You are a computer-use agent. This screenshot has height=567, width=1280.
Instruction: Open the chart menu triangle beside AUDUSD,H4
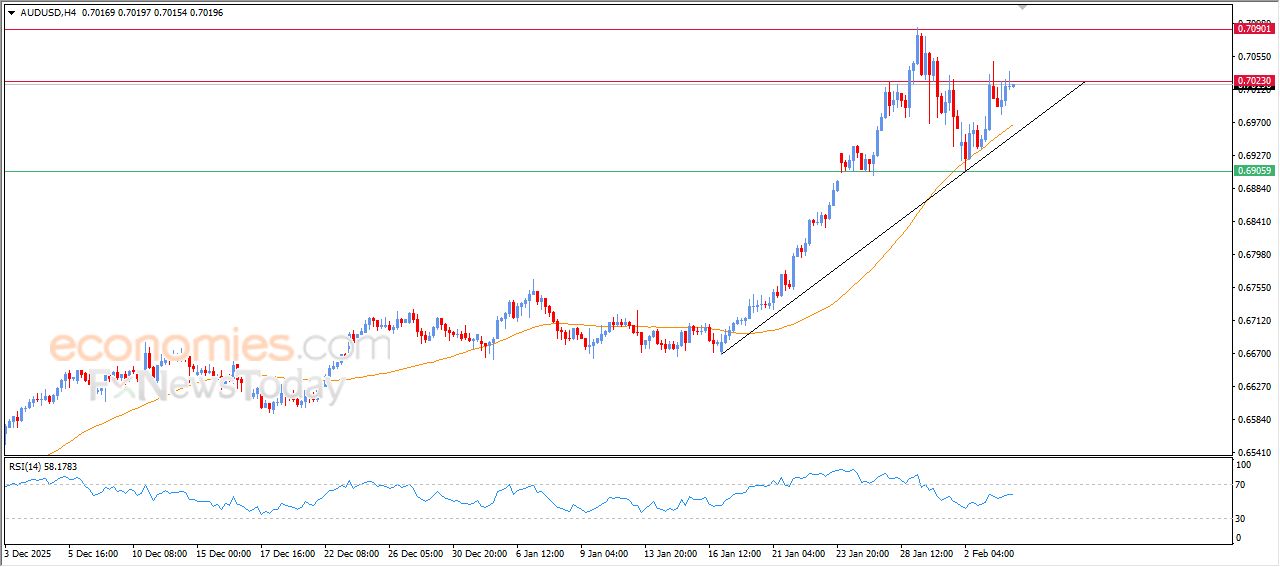(11, 12)
